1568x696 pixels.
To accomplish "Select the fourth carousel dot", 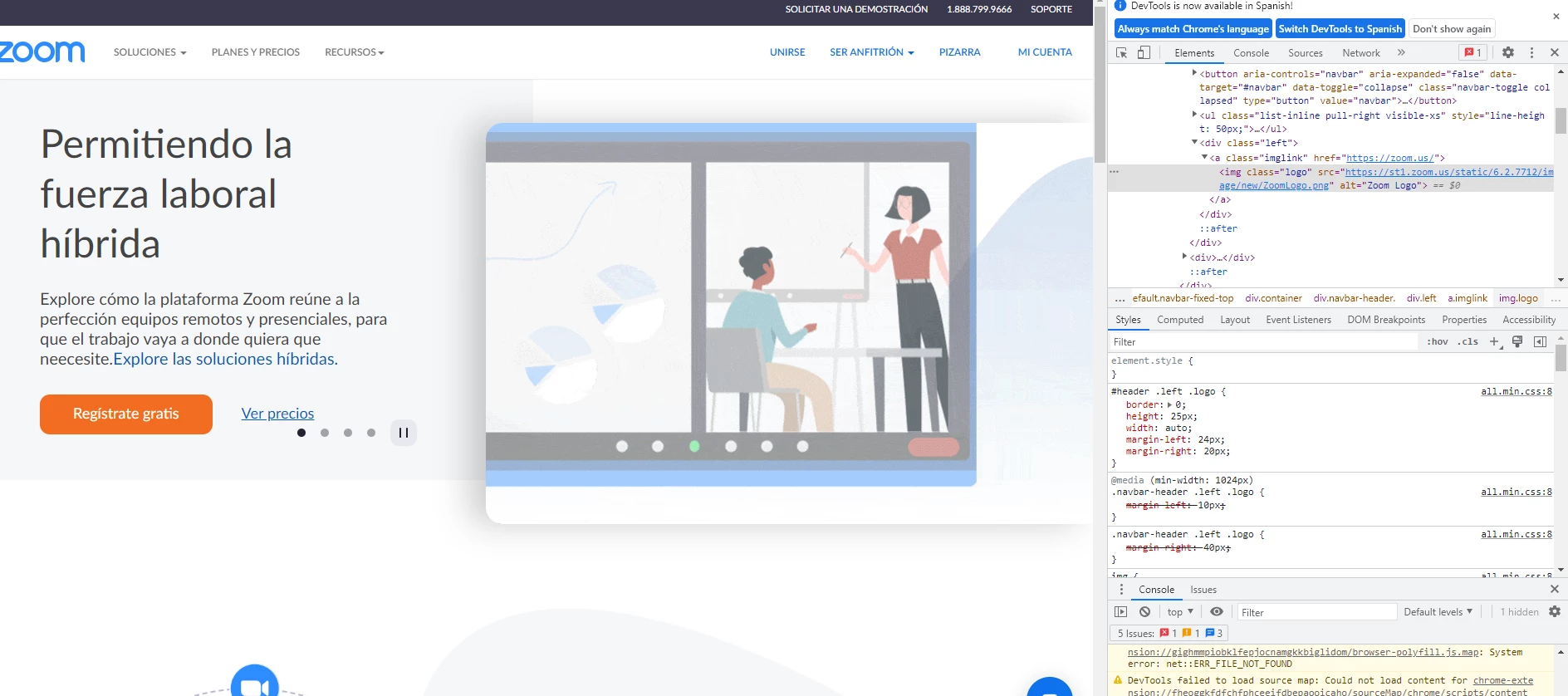I will point(371,433).
